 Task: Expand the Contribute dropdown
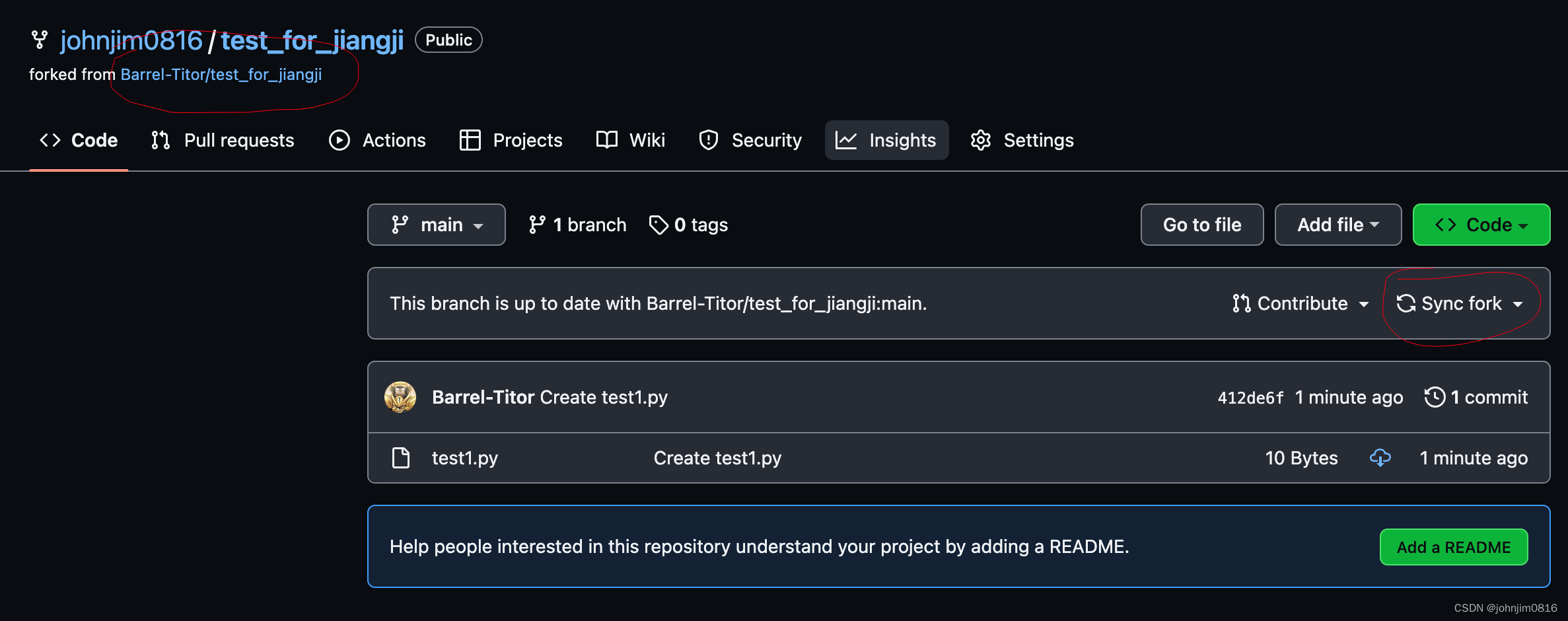[x=1301, y=303]
